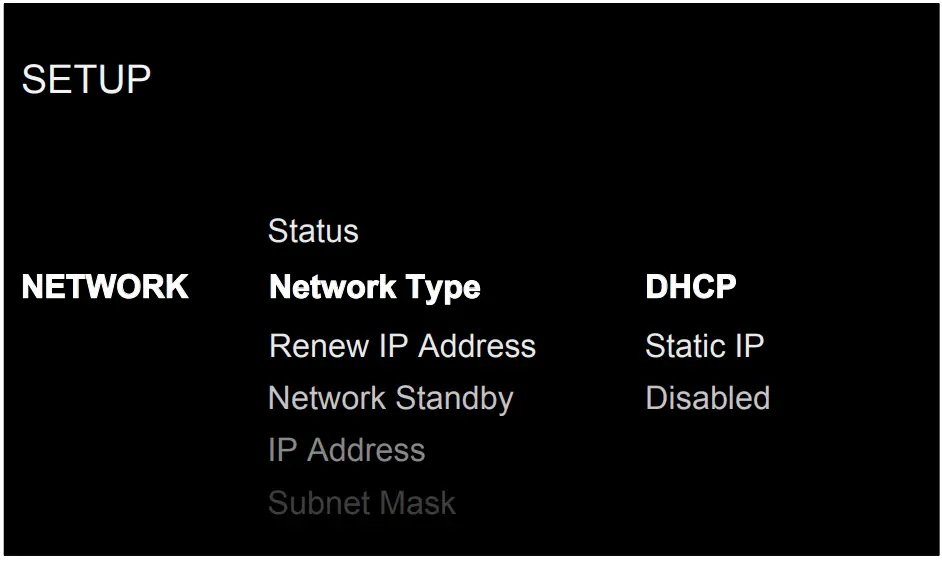Highlight the bold DHCP value
The image size is (942, 561).
691,288
